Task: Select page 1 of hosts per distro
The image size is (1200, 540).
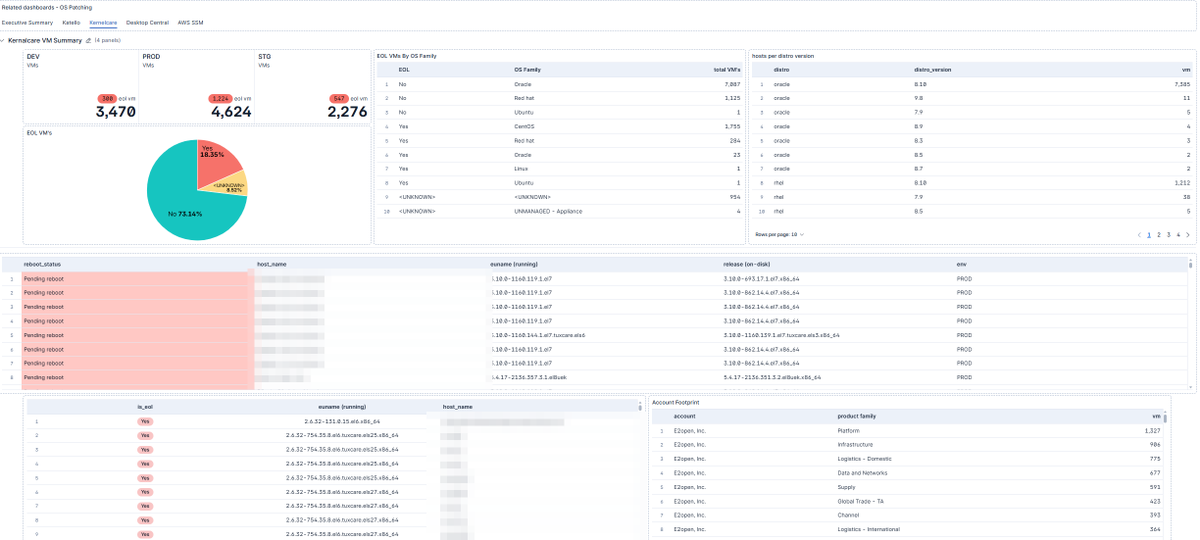Action: coord(1148,234)
